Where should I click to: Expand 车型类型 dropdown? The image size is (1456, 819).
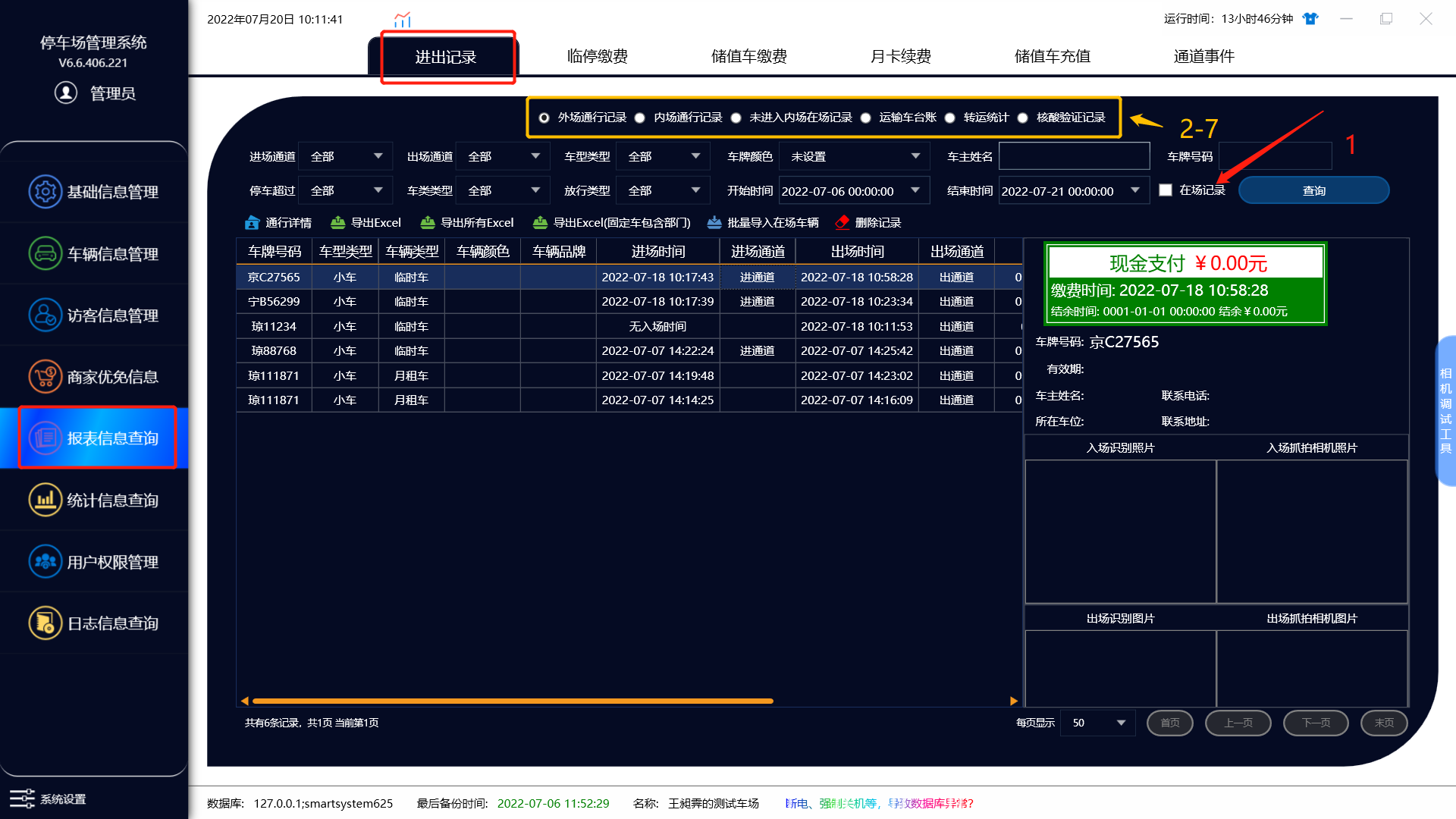[663, 156]
